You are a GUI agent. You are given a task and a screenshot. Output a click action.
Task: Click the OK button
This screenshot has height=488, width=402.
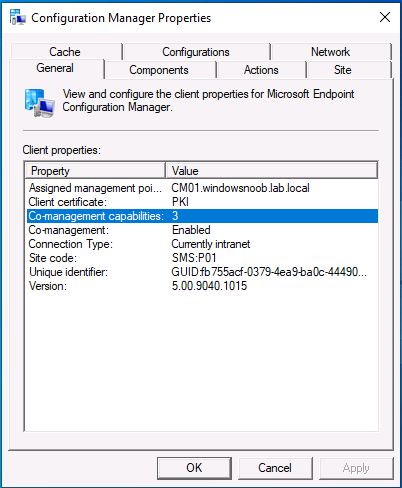[x=194, y=468]
